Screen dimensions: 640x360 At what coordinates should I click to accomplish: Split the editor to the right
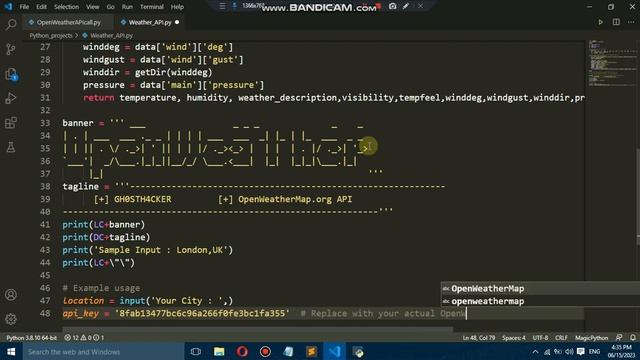click(616, 22)
